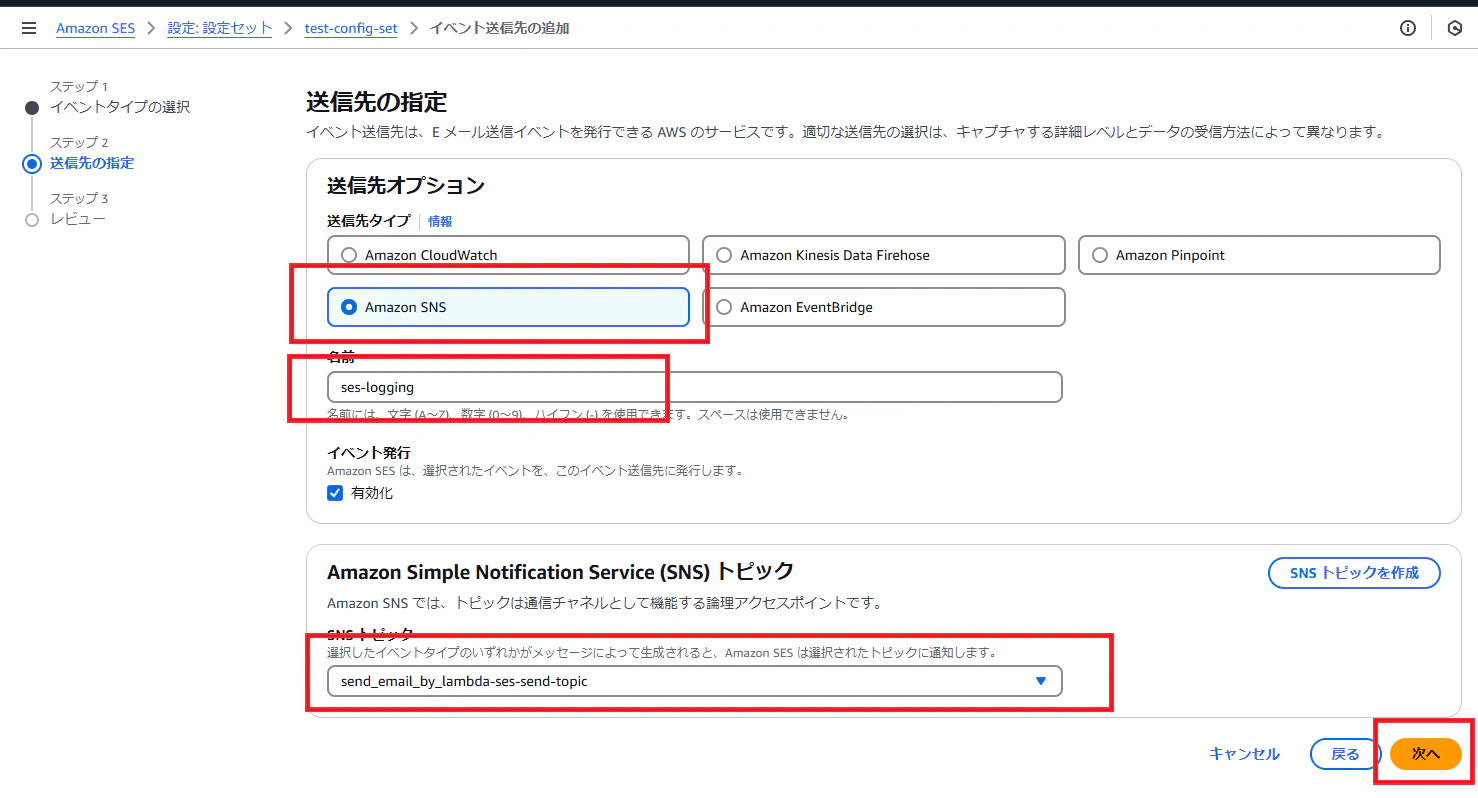The image size is (1478, 798).
Task: Open the info panel icon
Action: (x=1408, y=28)
